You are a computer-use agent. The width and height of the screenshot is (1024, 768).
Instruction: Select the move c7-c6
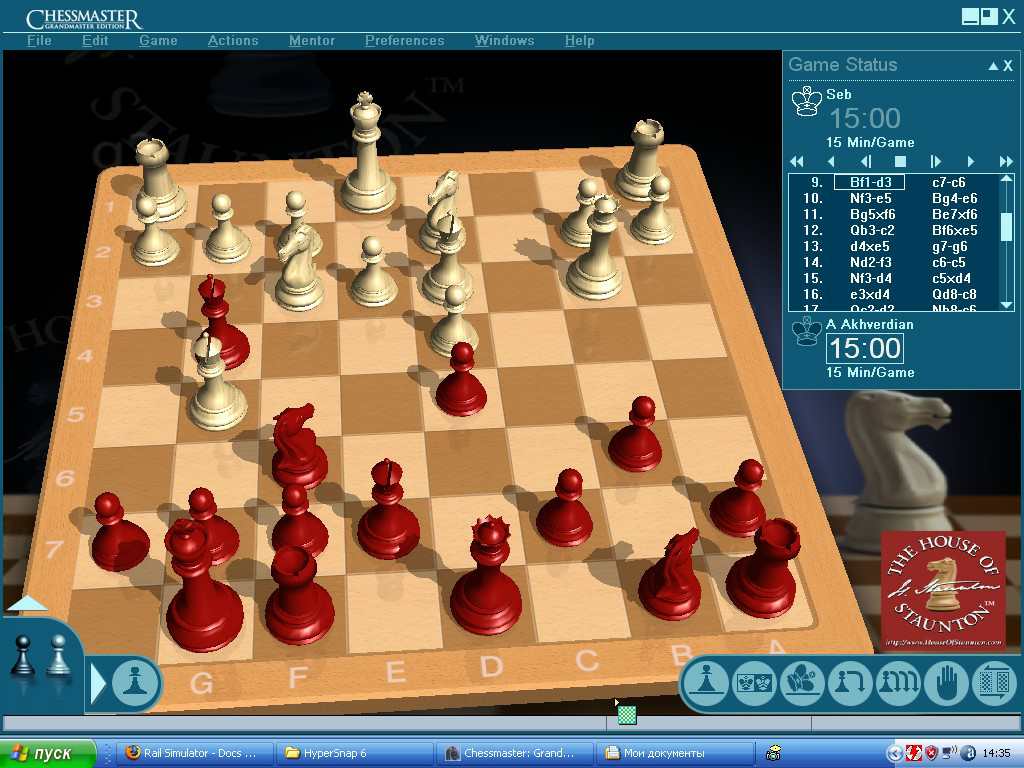(x=949, y=182)
